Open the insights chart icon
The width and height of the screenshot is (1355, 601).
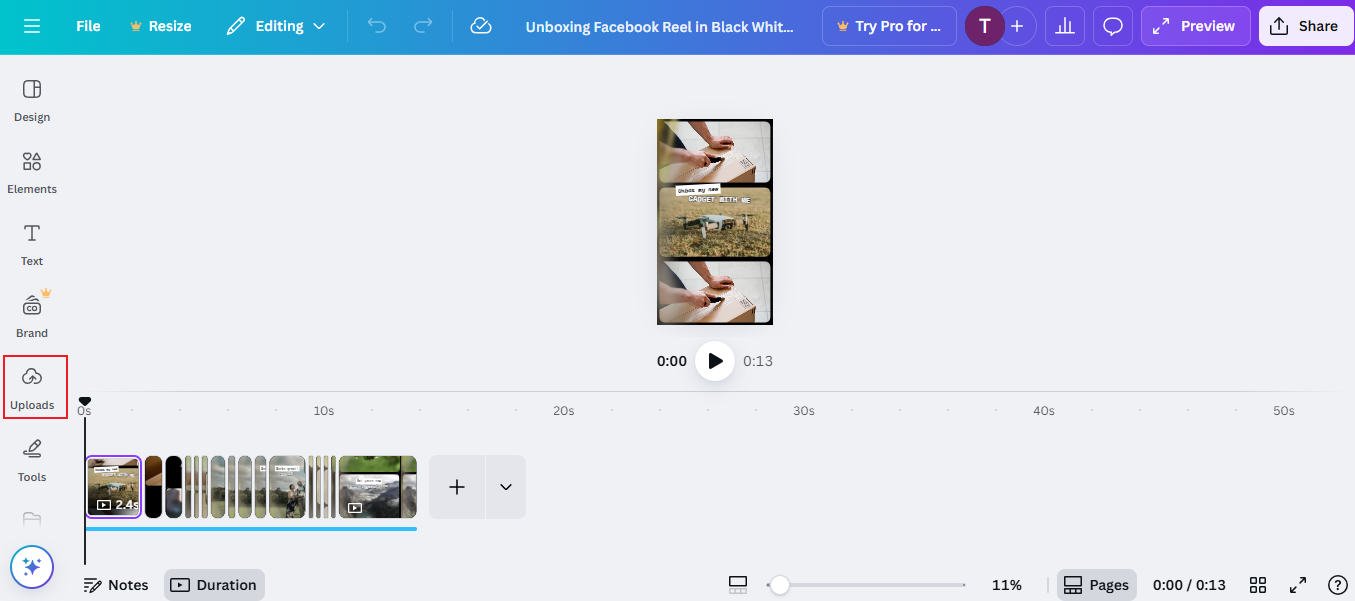pos(1064,26)
